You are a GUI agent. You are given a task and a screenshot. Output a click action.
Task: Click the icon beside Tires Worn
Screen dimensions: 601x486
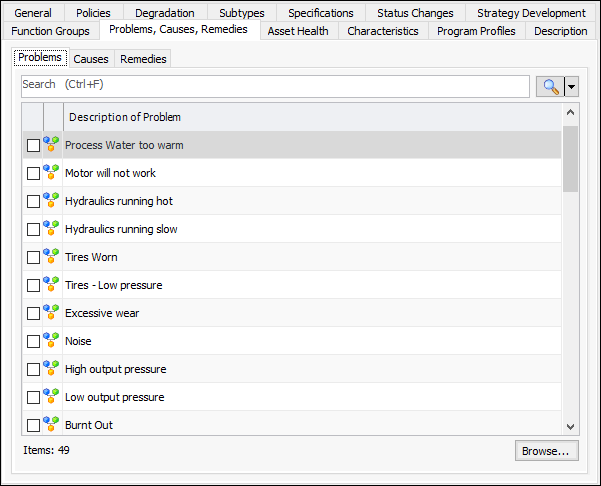click(52, 257)
